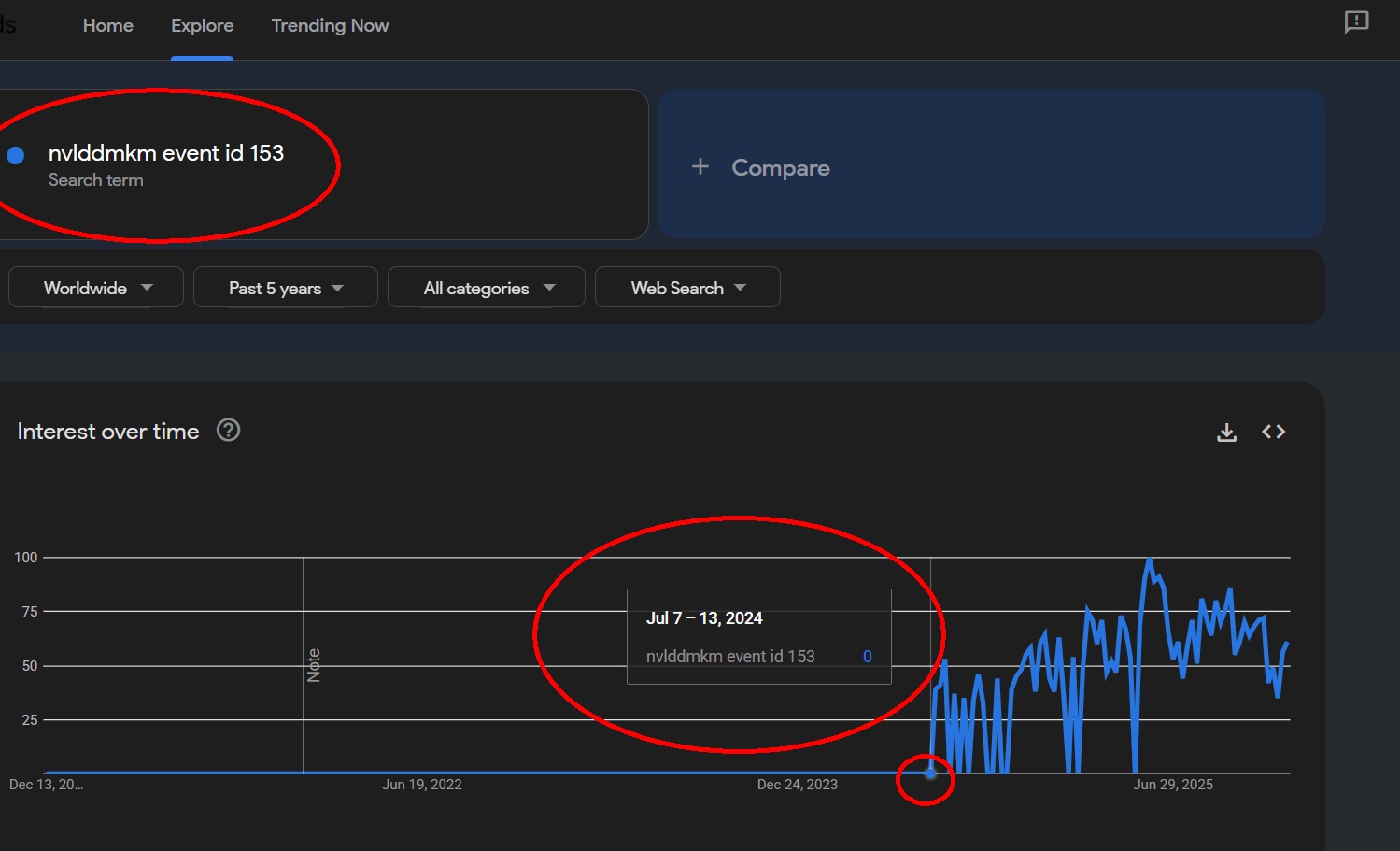1400x851 pixels.
Task: Switch to the Trending Now tab
Action: [331, 26]
